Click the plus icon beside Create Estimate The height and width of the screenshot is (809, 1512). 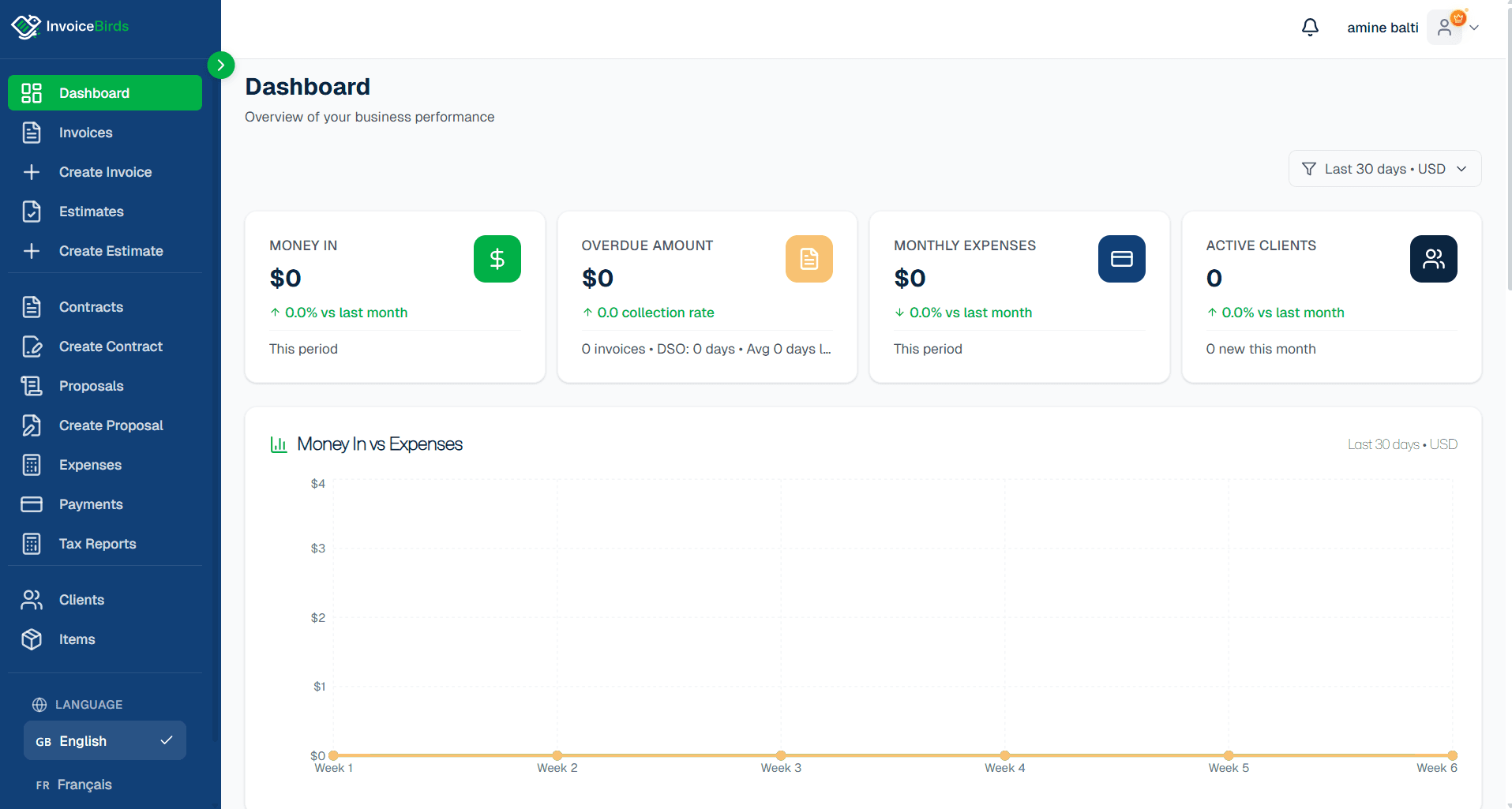[32, 251]
